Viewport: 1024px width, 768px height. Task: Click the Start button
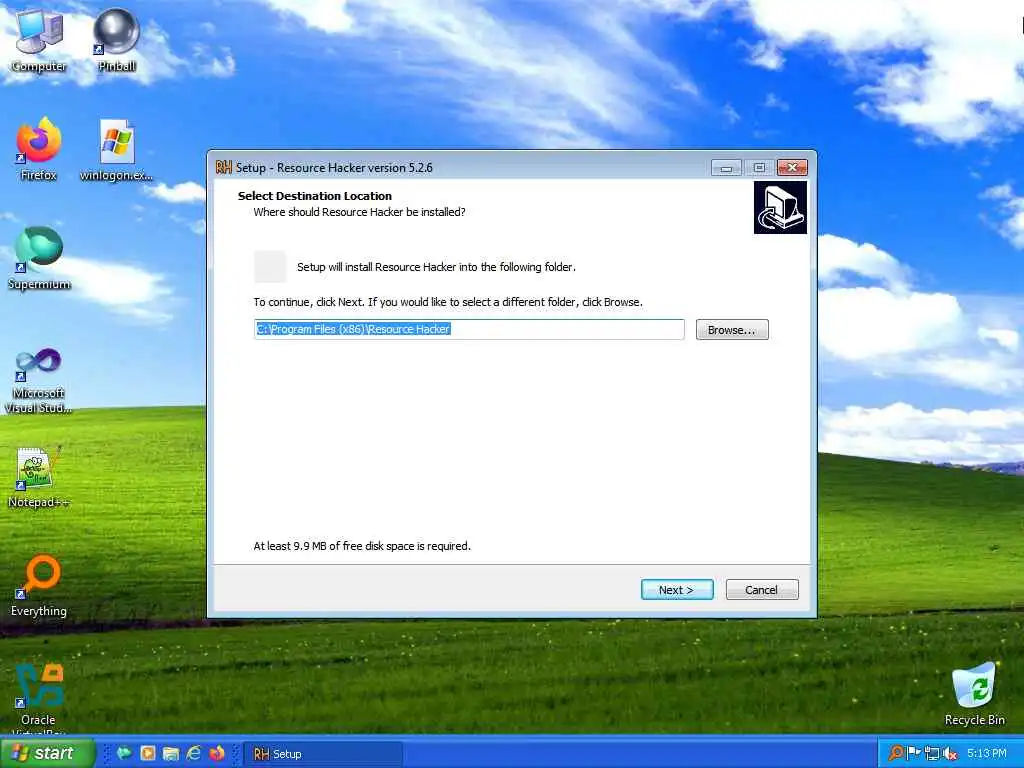pyautogui.click(x=47, y=753)
